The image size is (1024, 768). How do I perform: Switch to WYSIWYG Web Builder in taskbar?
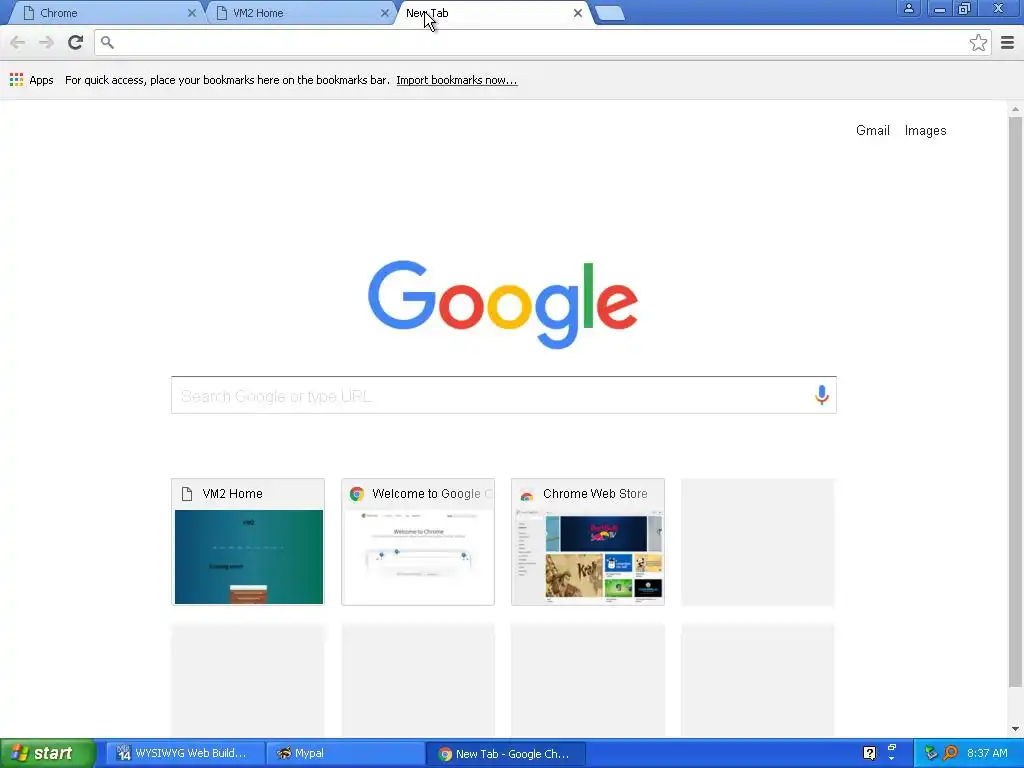(x=185, y=753)
